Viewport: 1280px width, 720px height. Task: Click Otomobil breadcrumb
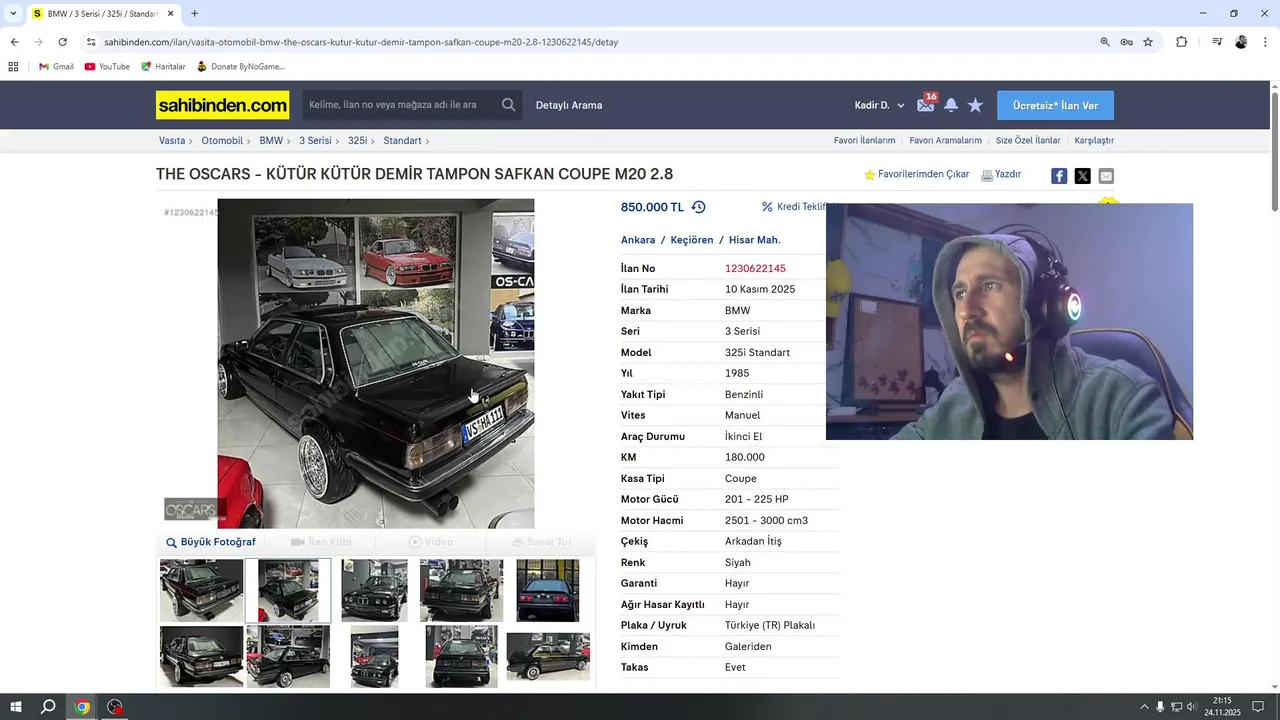[x=222, y=141]
